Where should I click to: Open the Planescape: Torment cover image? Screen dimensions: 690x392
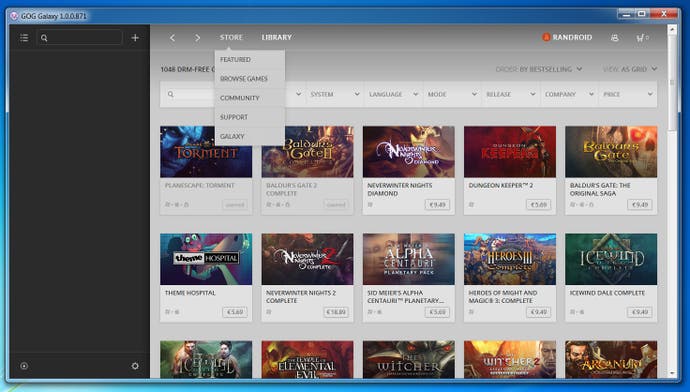coord(206,152)
